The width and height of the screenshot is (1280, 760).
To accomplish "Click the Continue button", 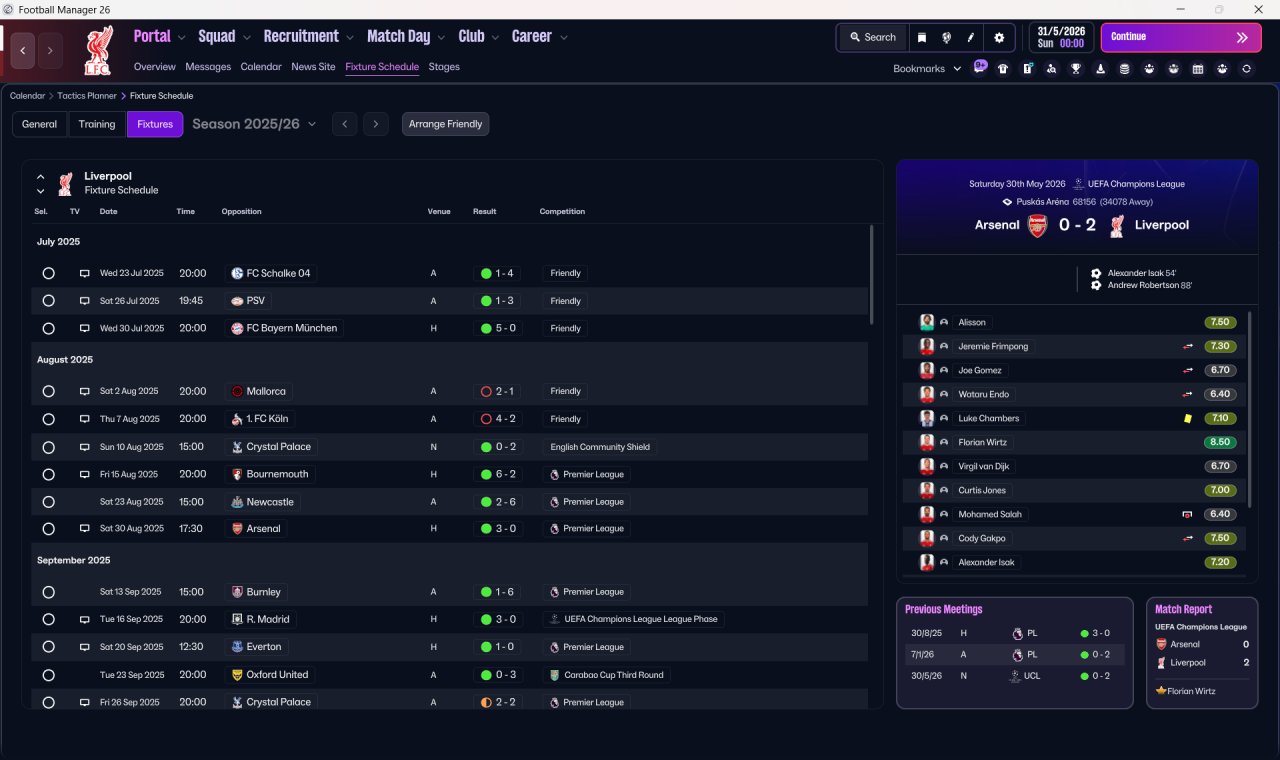I will pos(1181,37).
